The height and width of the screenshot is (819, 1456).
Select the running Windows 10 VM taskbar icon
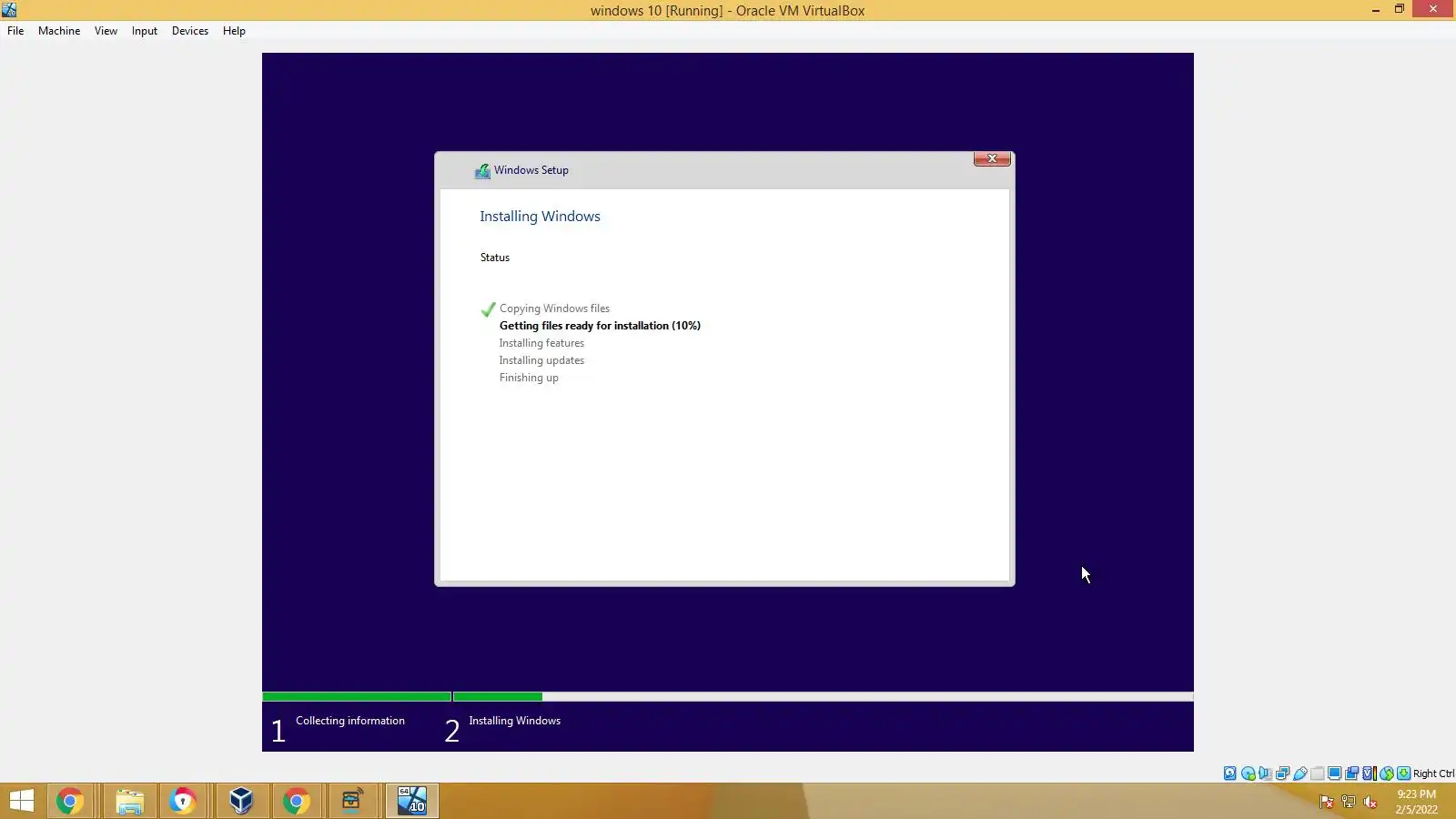coord(412,801)
